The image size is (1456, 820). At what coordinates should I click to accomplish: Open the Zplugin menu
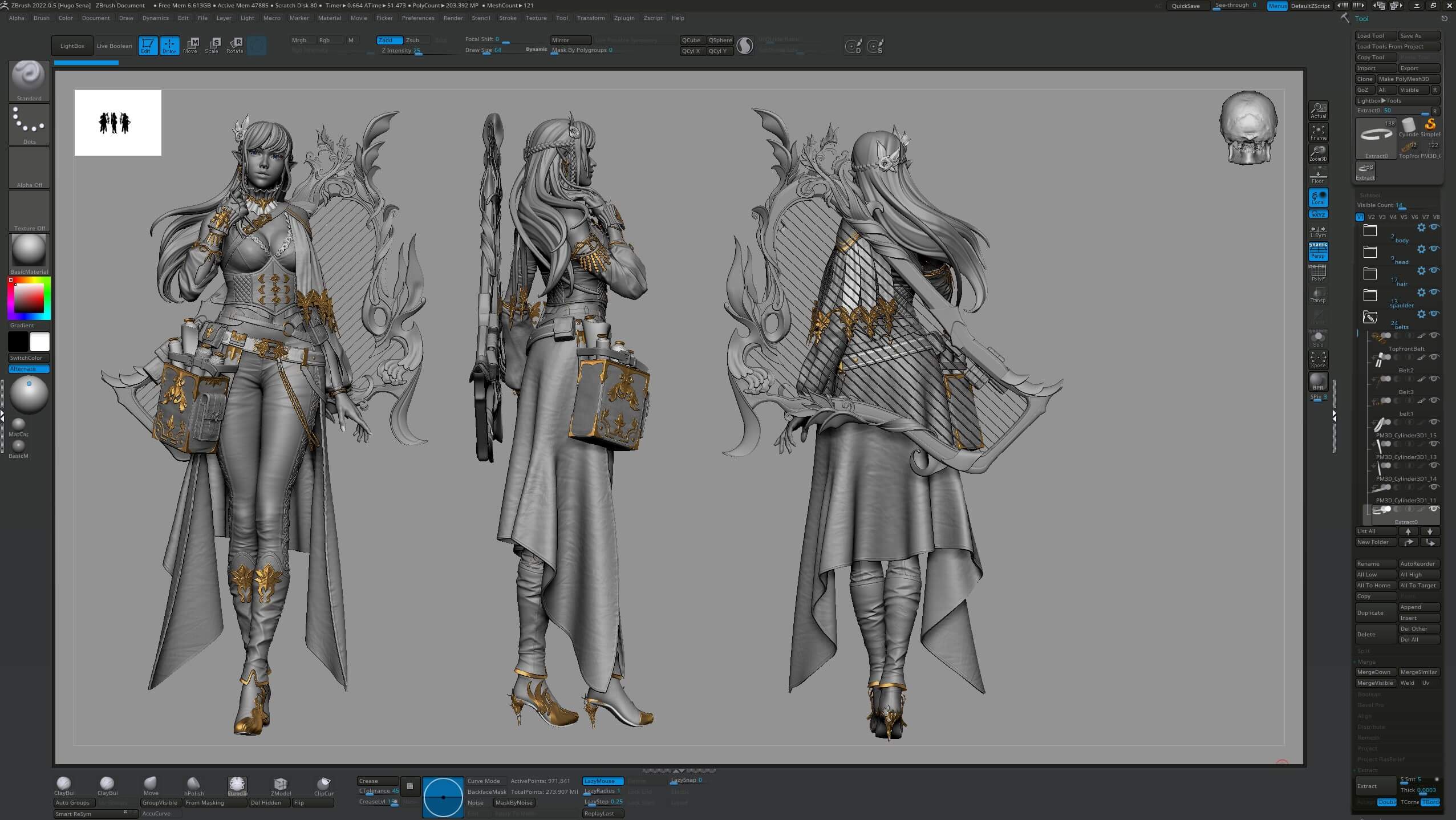pos(624,18)
